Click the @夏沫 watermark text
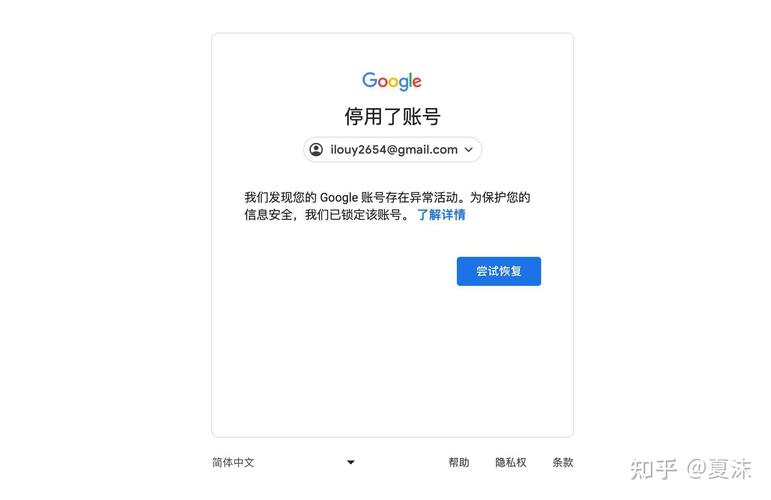Viewport: 771px width, 500px height. click(x=719, y=469)
